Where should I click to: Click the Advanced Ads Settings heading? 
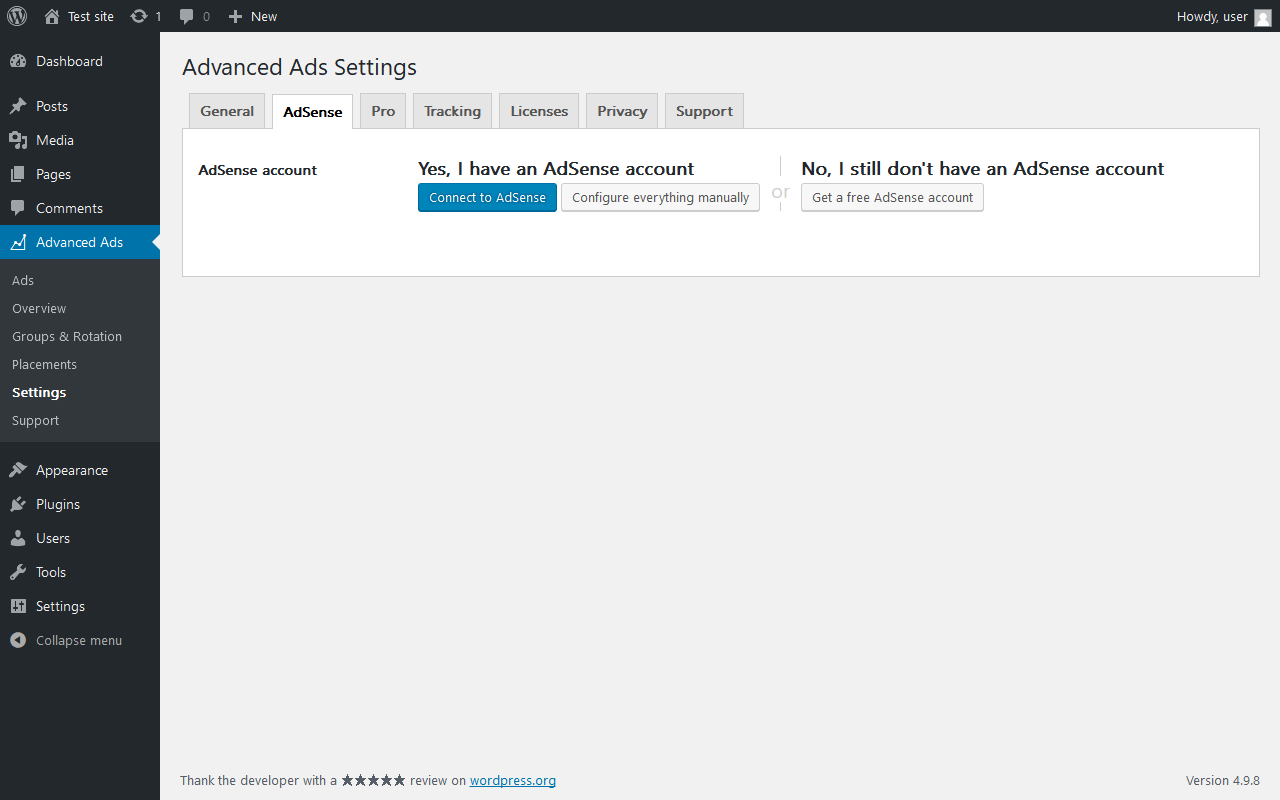[299, 67]
